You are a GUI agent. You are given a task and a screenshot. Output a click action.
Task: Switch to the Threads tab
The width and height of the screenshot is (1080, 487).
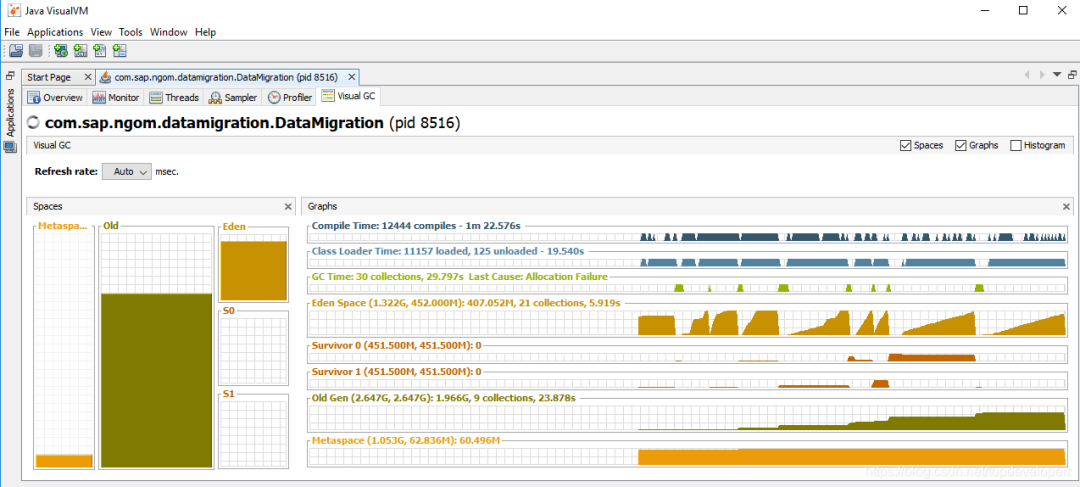(174, 97)
